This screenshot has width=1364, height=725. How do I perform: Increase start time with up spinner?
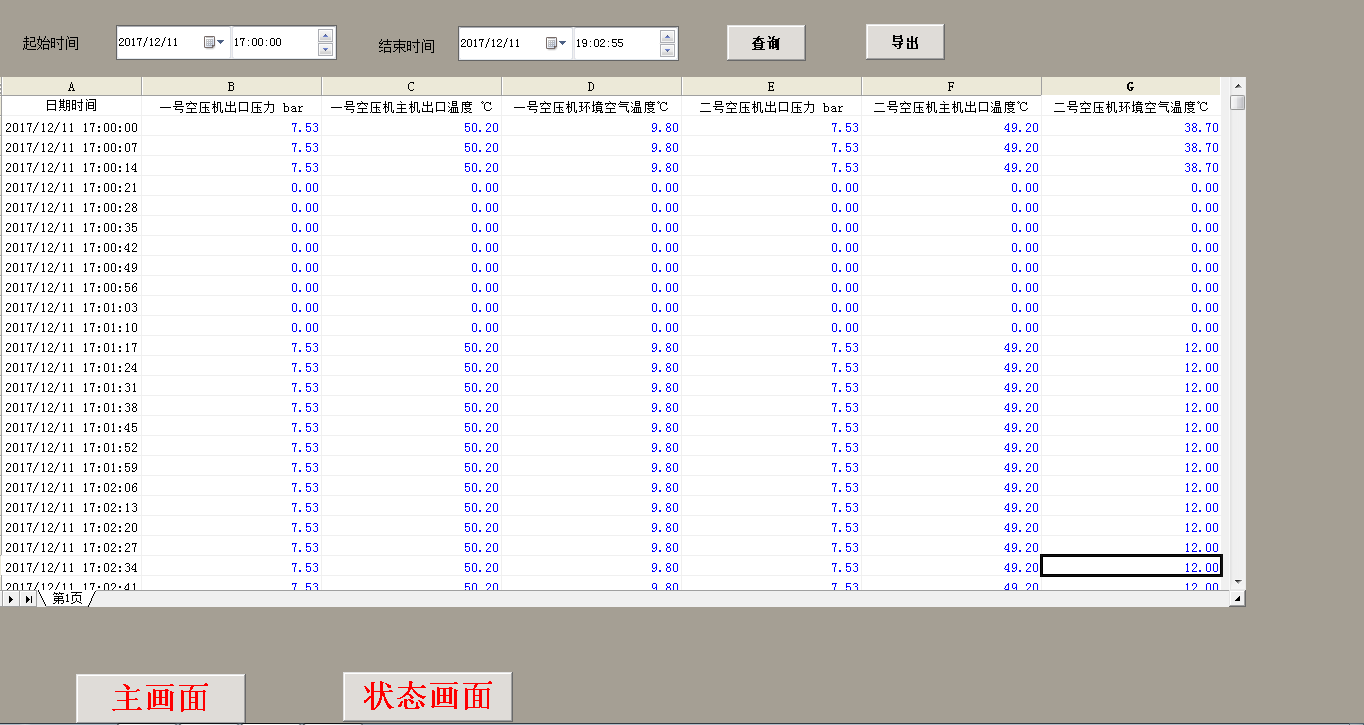pos(325,36)
